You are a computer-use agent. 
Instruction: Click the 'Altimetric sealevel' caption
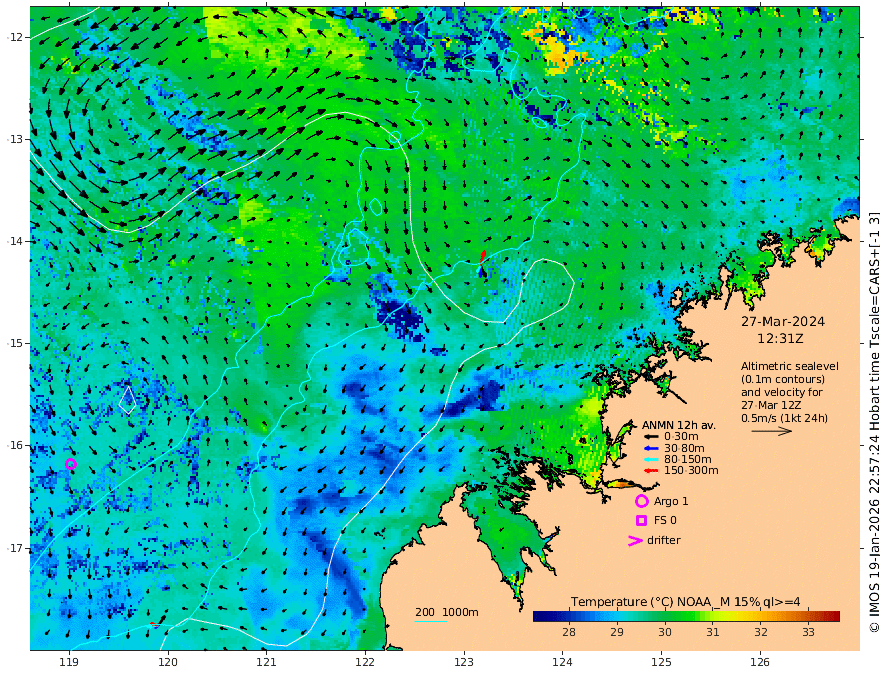coord(790,366)
